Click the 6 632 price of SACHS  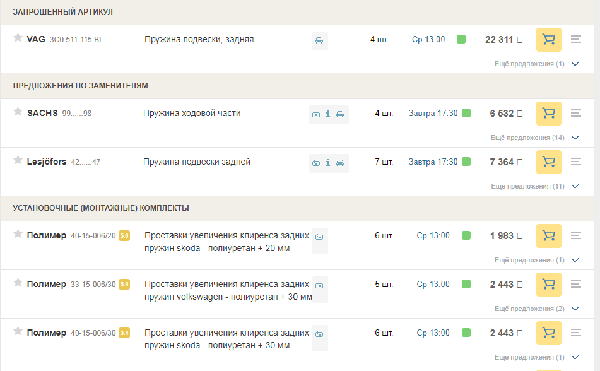point(506,114)
